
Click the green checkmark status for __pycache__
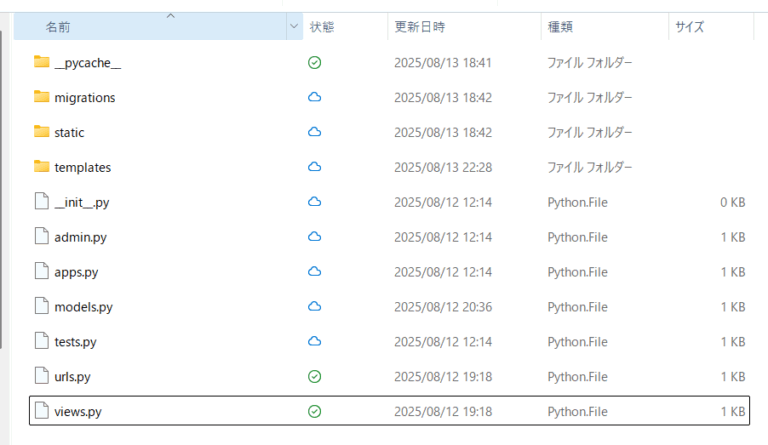[314, 62]
